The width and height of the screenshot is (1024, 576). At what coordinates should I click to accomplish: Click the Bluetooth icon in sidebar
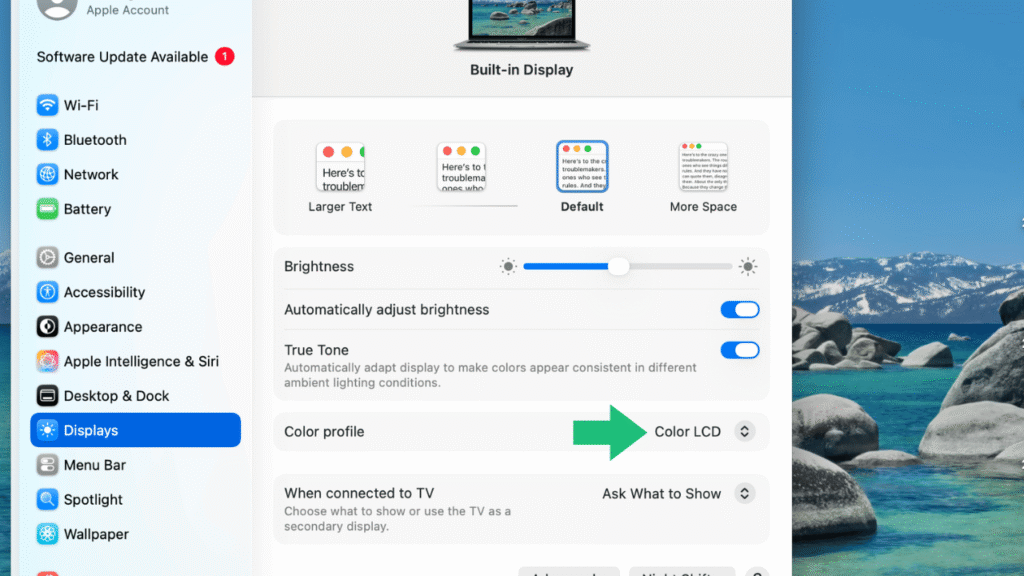[47, 140]
